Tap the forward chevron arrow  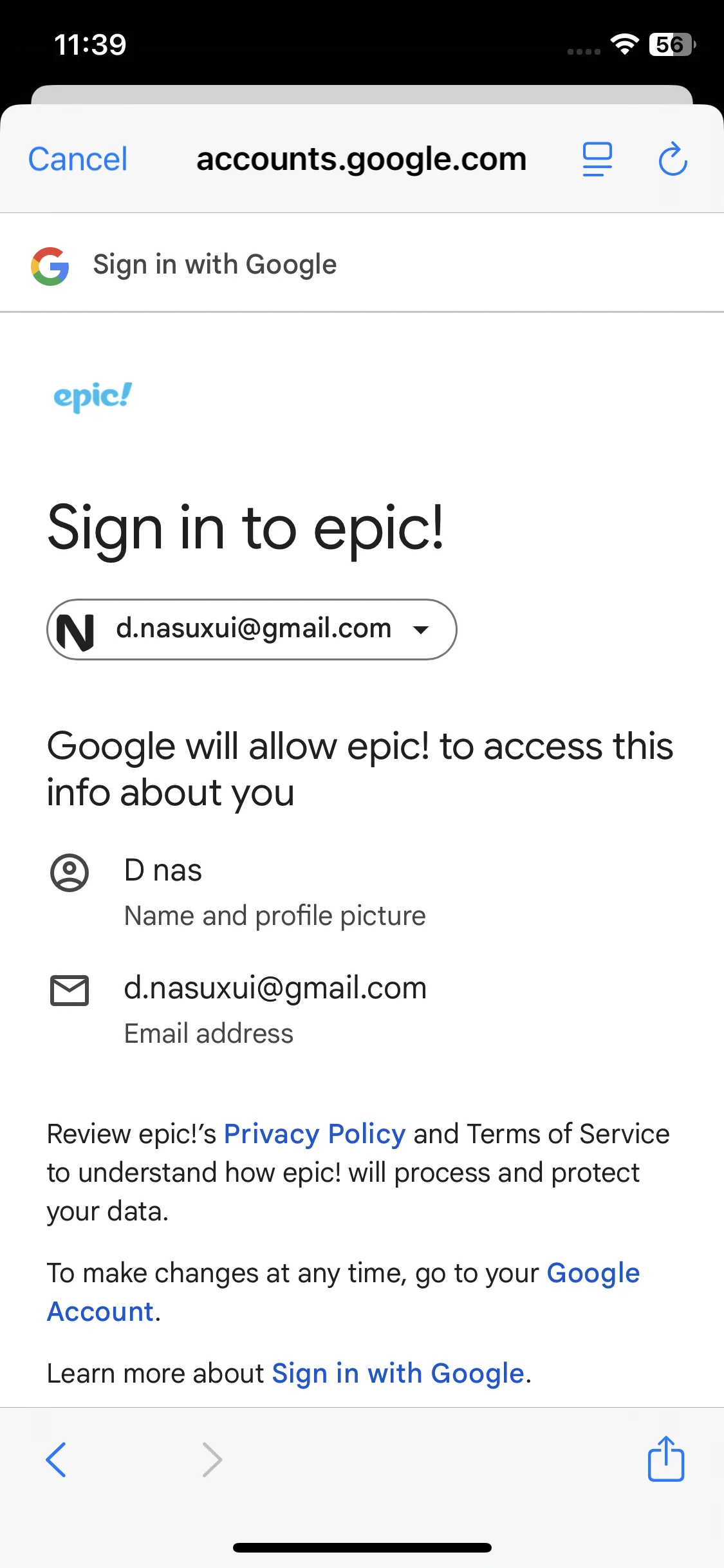212,1459
